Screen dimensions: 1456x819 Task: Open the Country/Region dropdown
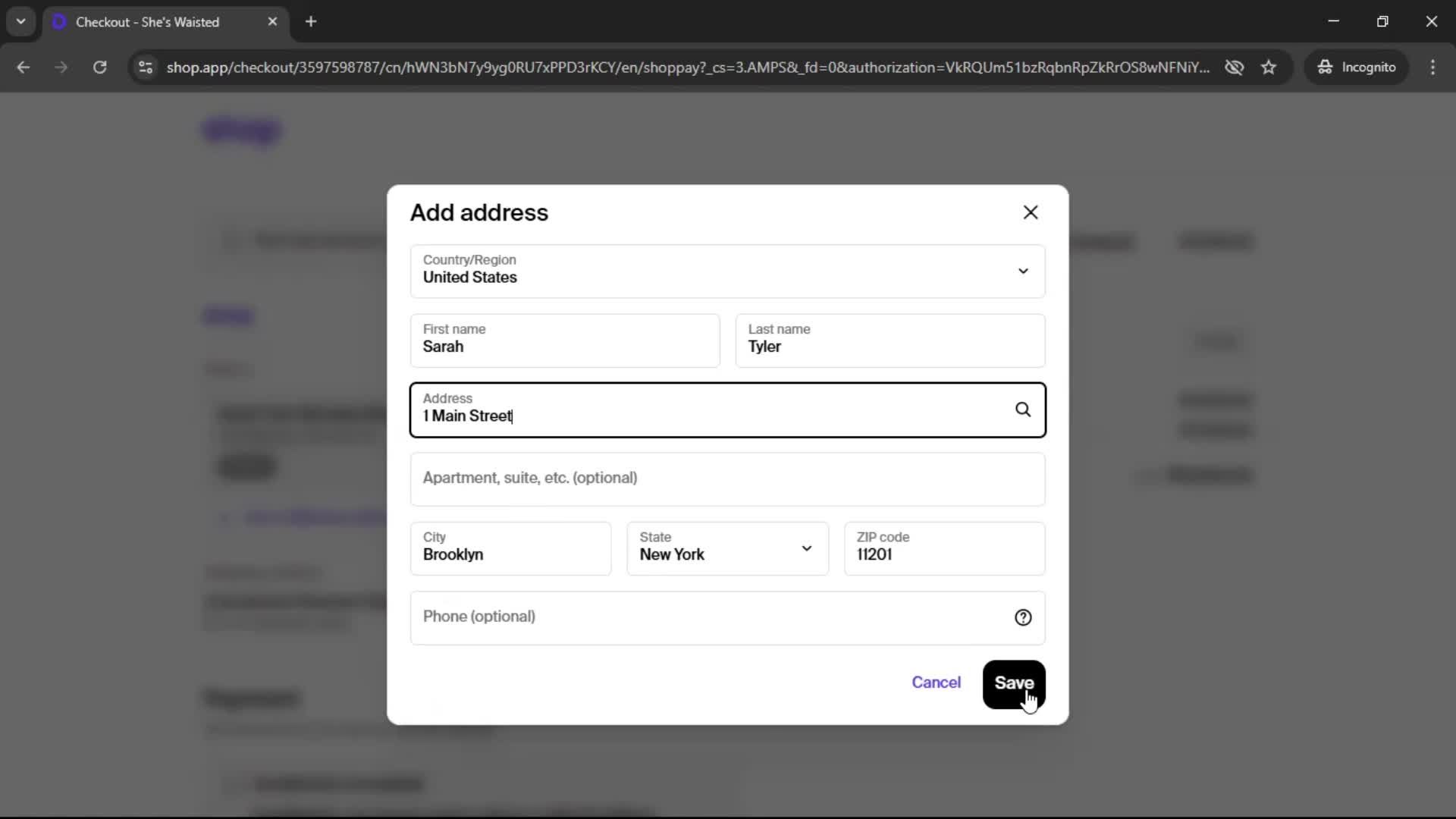click(x=726, y=271)
